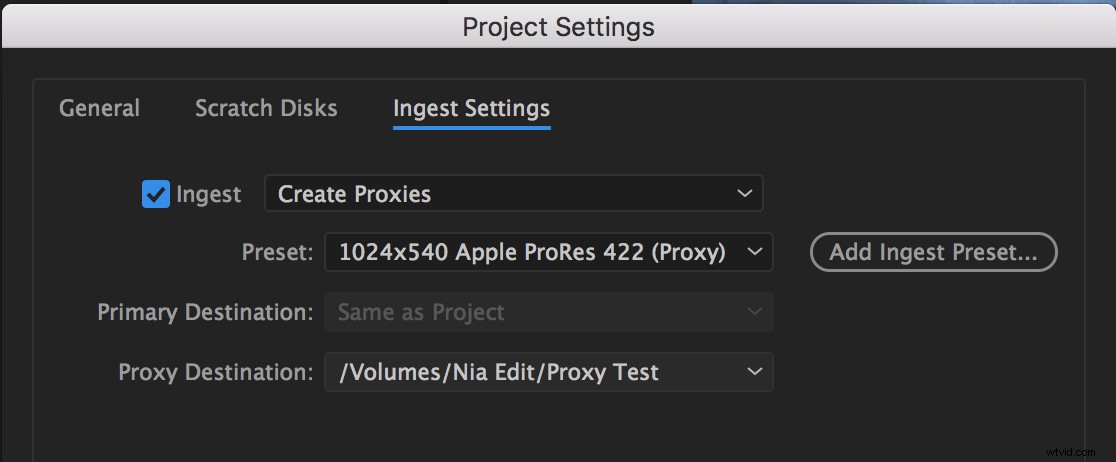Select the Ingest Settings tab
The height and width of the screenshot is (462, 1116).
pos(471,108)
